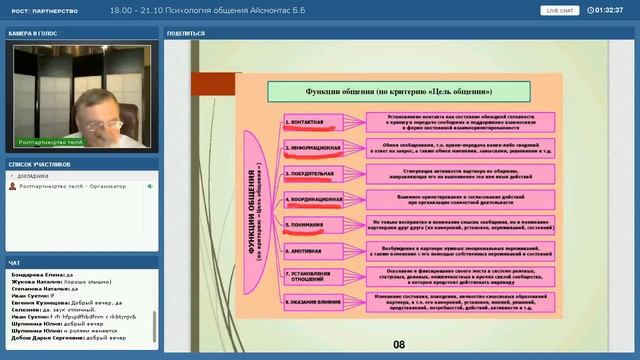
Task: Click the Ростпартнерство тестА name label on video
Action: coord(51,142)
